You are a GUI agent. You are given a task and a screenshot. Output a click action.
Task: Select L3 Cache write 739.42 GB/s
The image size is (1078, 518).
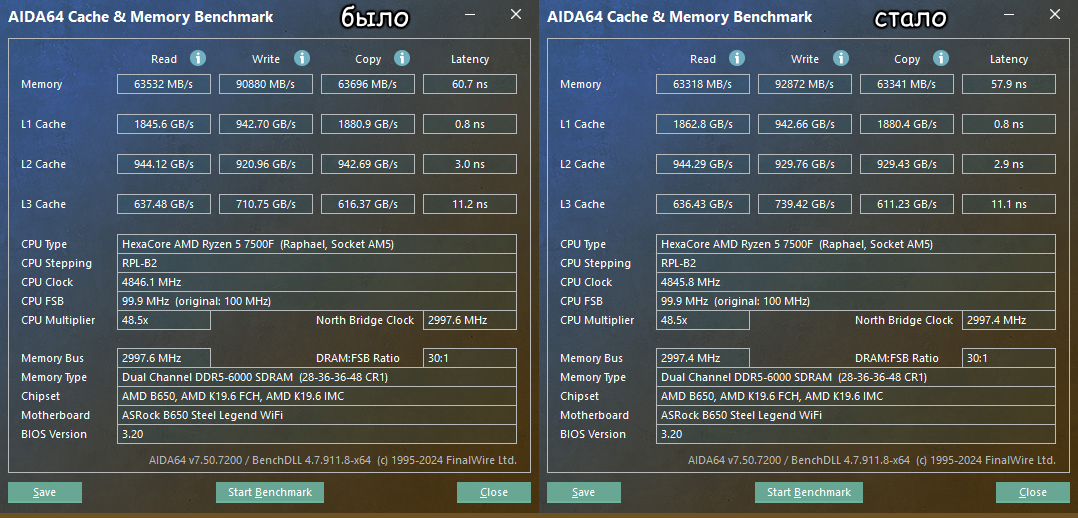[804, 204]
